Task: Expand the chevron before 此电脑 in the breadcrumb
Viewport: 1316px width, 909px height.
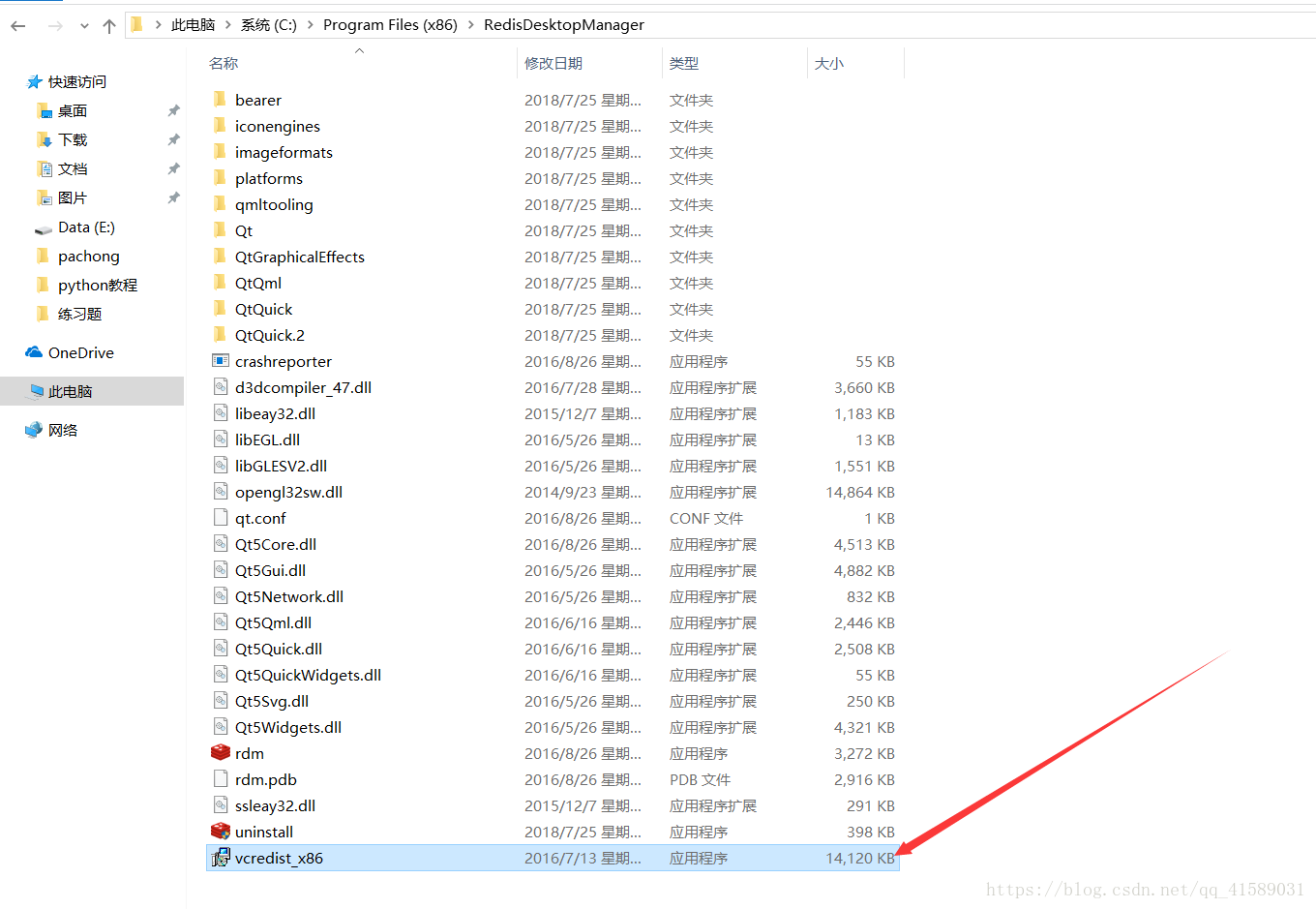Action: tap(158, 25)
